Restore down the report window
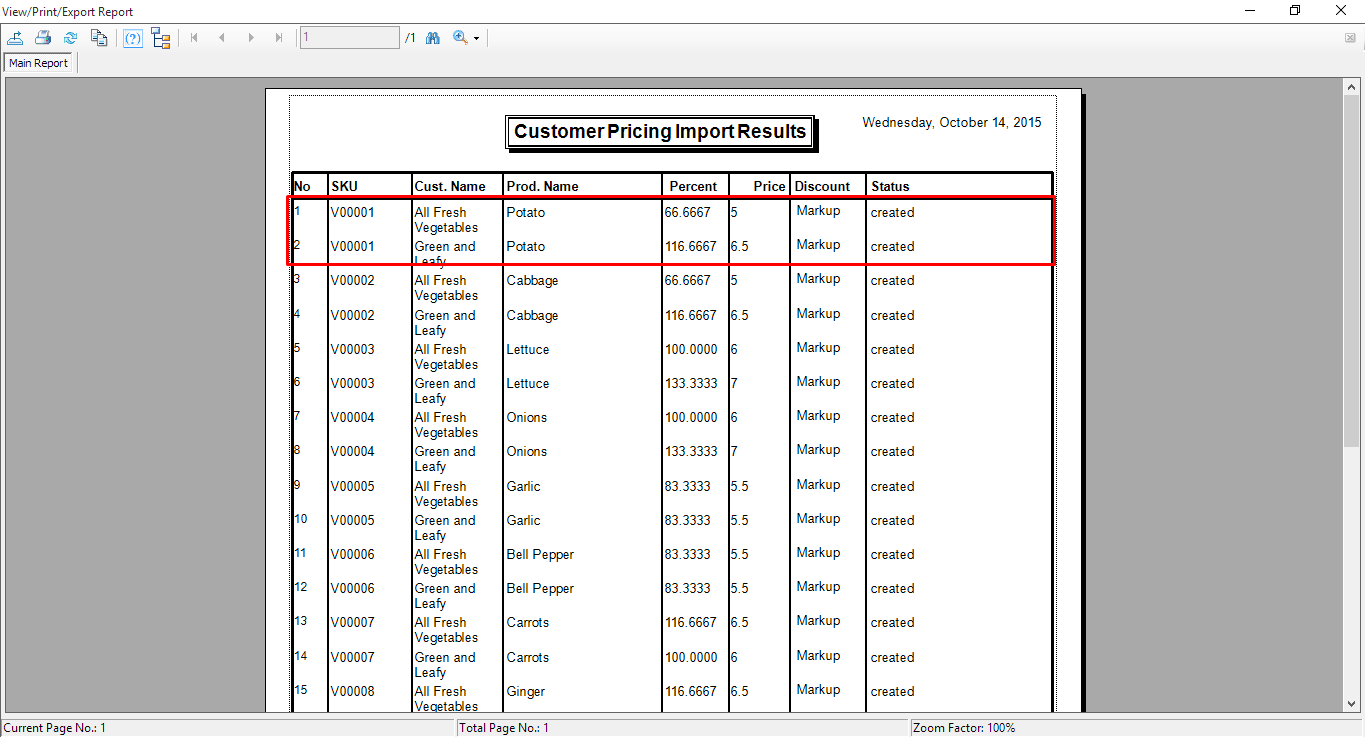The image size is (1365, 737). (x=1295, y=11)
